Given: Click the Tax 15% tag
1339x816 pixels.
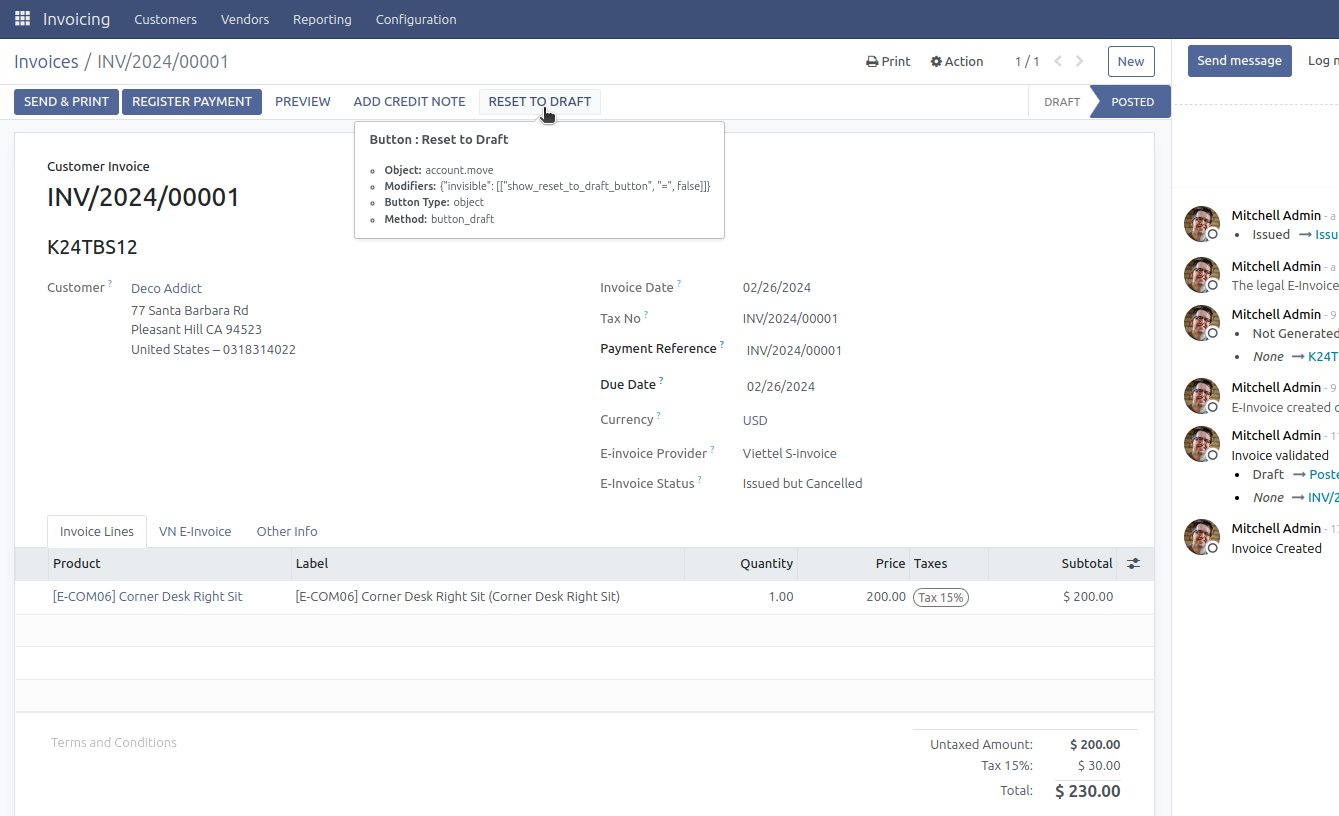Looking at the screenshot, I should pos(940,597).
